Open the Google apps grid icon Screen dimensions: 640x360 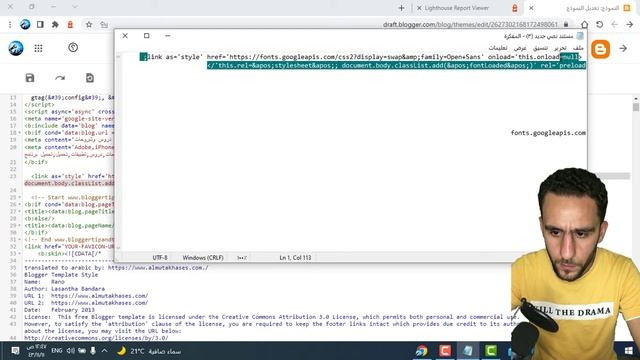coord(38,49)
